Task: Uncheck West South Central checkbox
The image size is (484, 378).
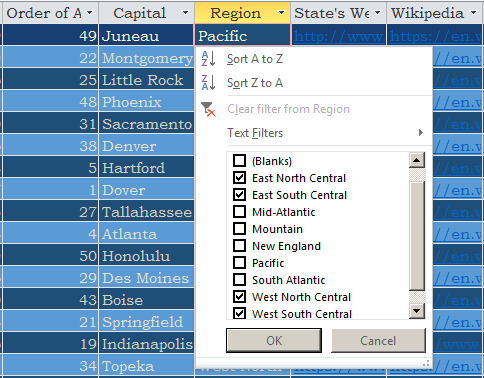Action: (239, 313)
